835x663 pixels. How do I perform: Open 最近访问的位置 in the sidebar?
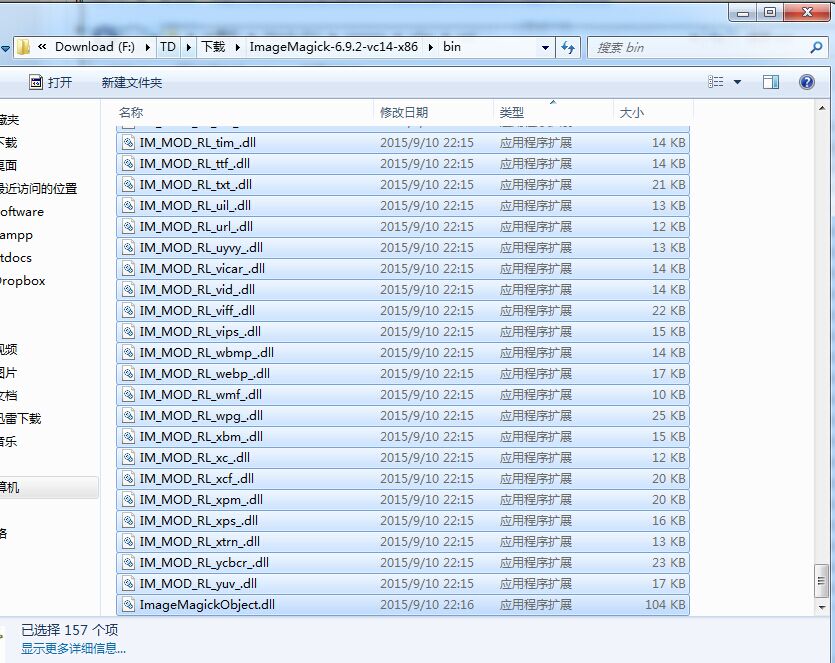[38, 189]
